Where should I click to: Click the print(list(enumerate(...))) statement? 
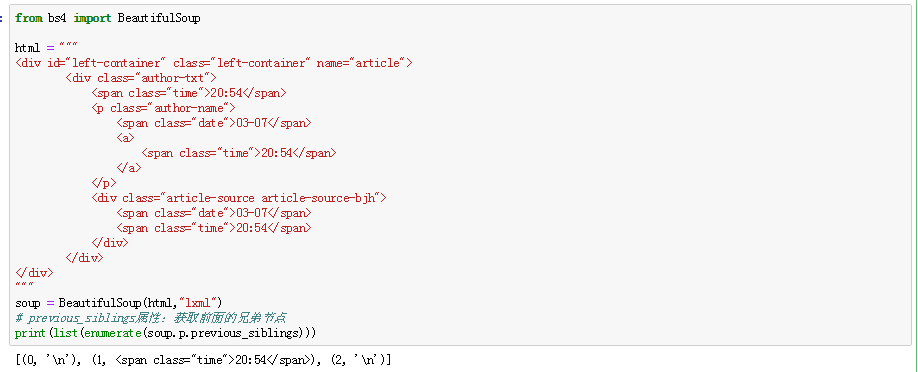coord(166,333)
